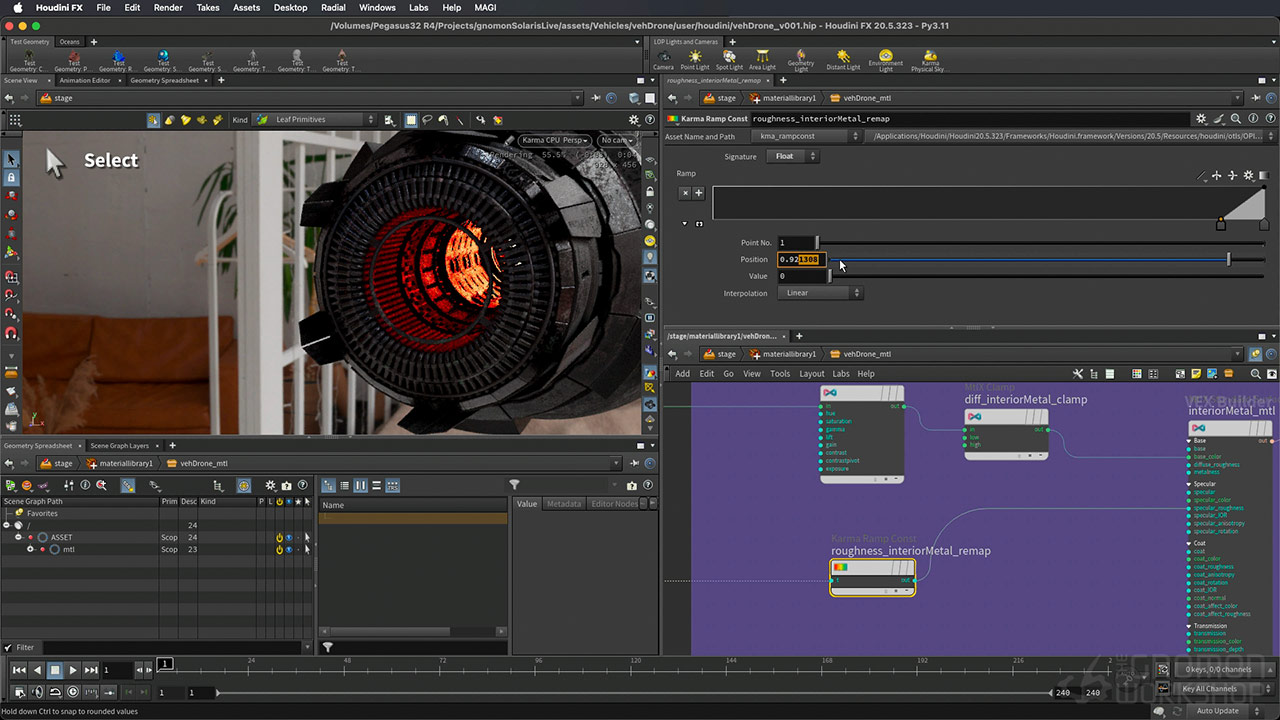Select the arrow Select tool in viewport toolbar

pos(12,159)
